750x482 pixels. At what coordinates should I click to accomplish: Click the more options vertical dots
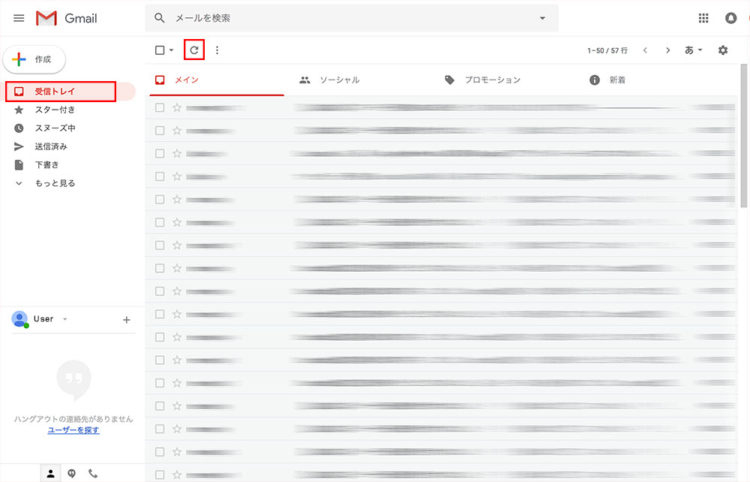coord(217,50)
